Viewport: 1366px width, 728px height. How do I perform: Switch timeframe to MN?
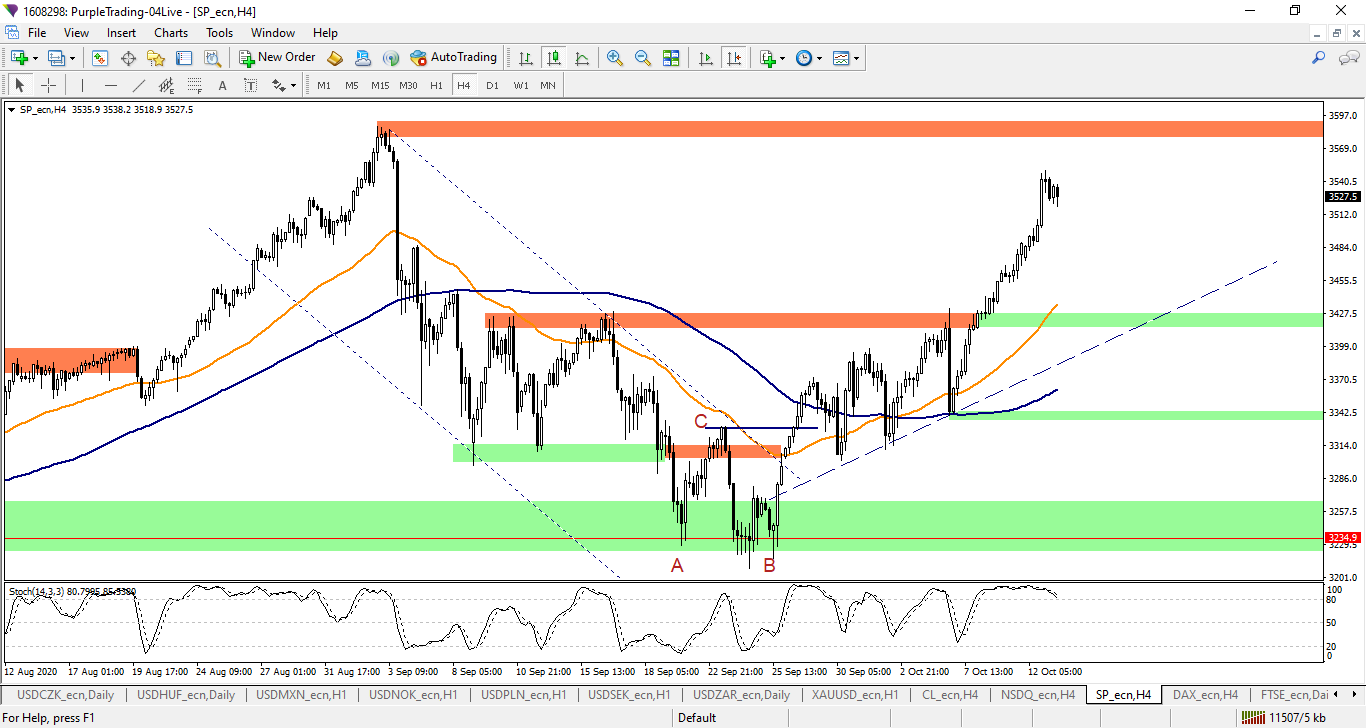pyautogui.click(x=548, y=85)
